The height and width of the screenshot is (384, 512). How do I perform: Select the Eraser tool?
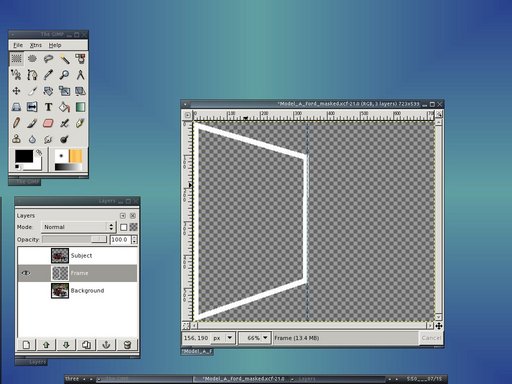point(48,123)
